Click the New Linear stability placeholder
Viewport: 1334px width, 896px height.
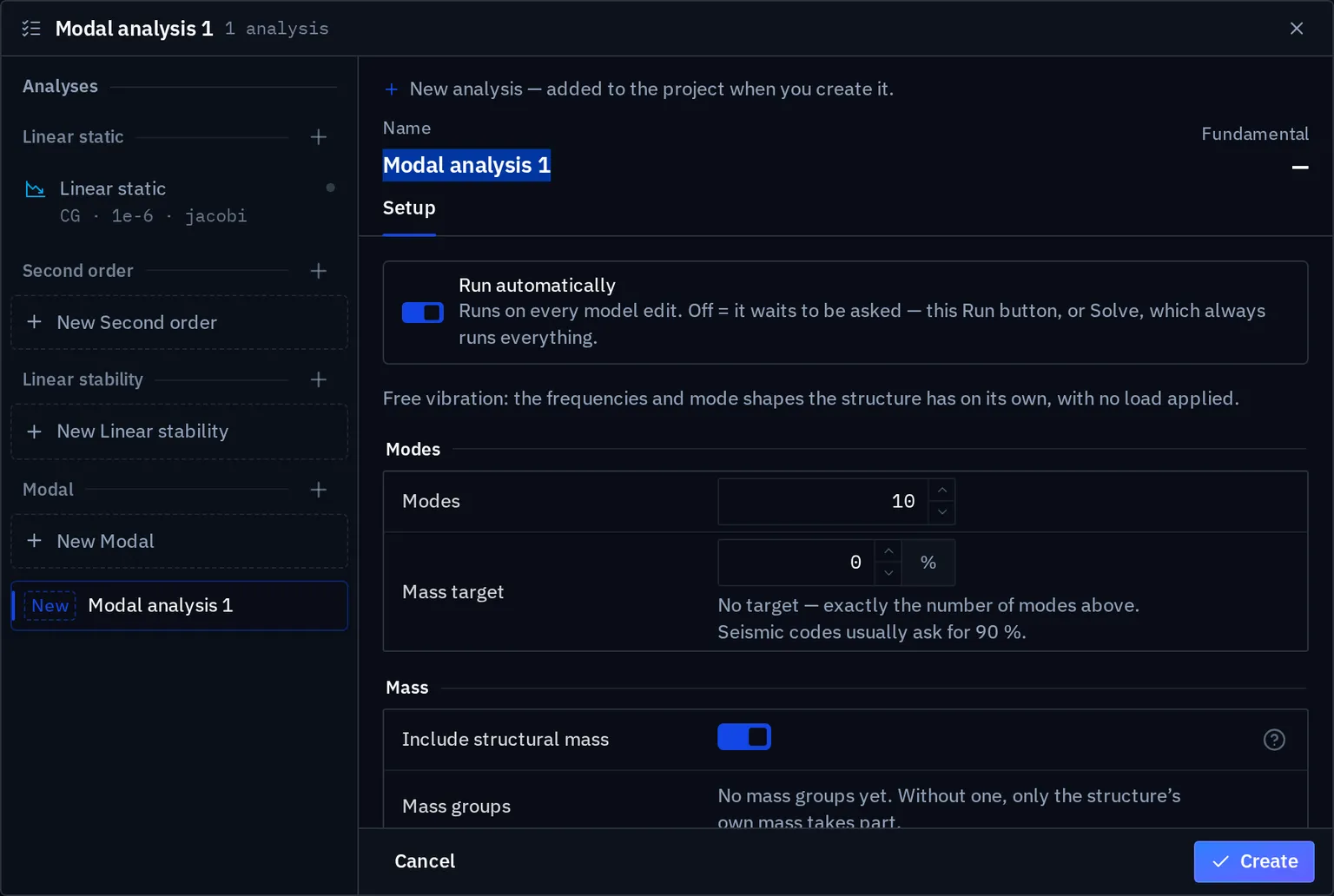click(x=179, y=432)
